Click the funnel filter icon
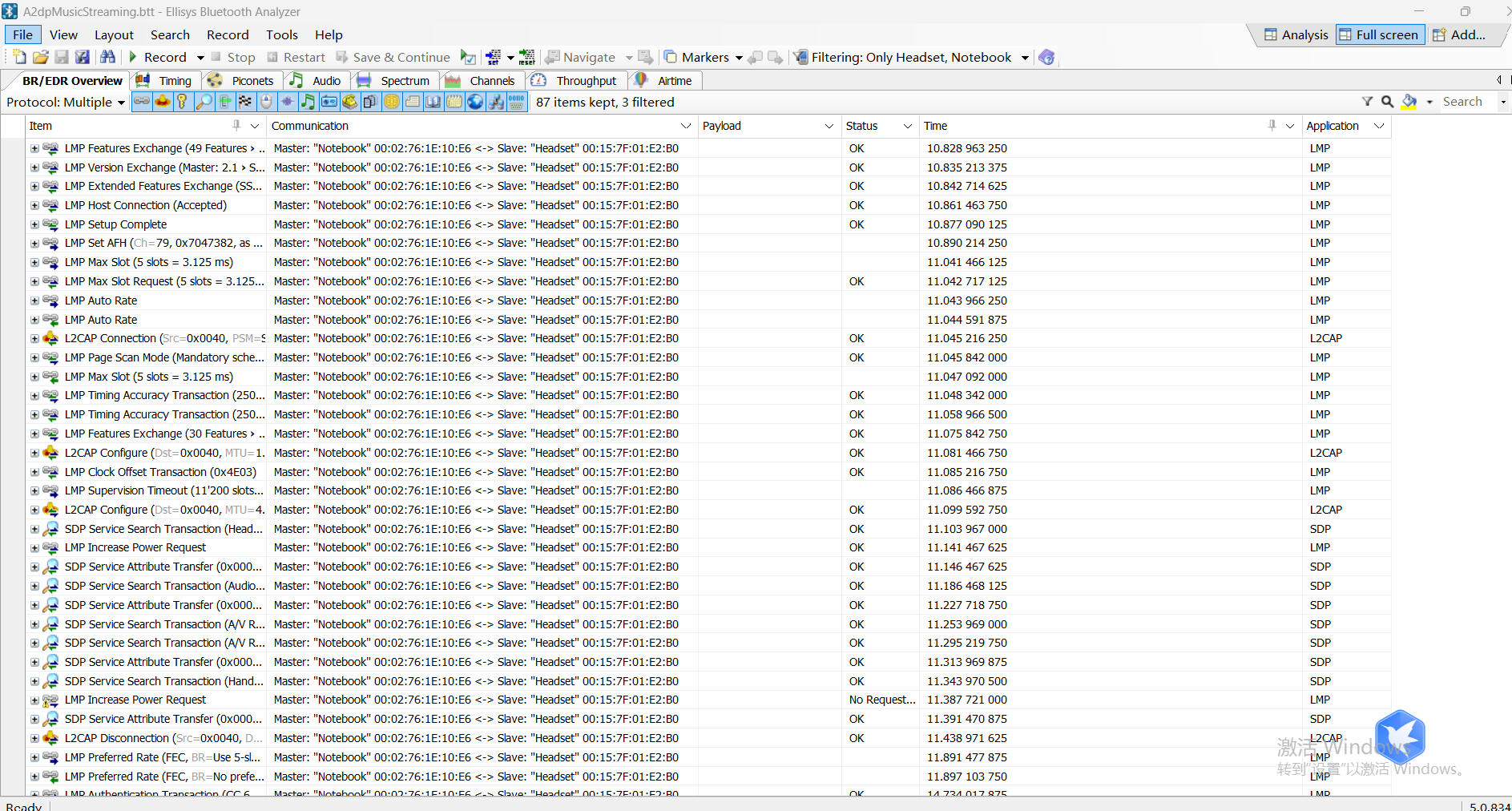This screenshot has width=1512, height=811. click(1367, 102)
